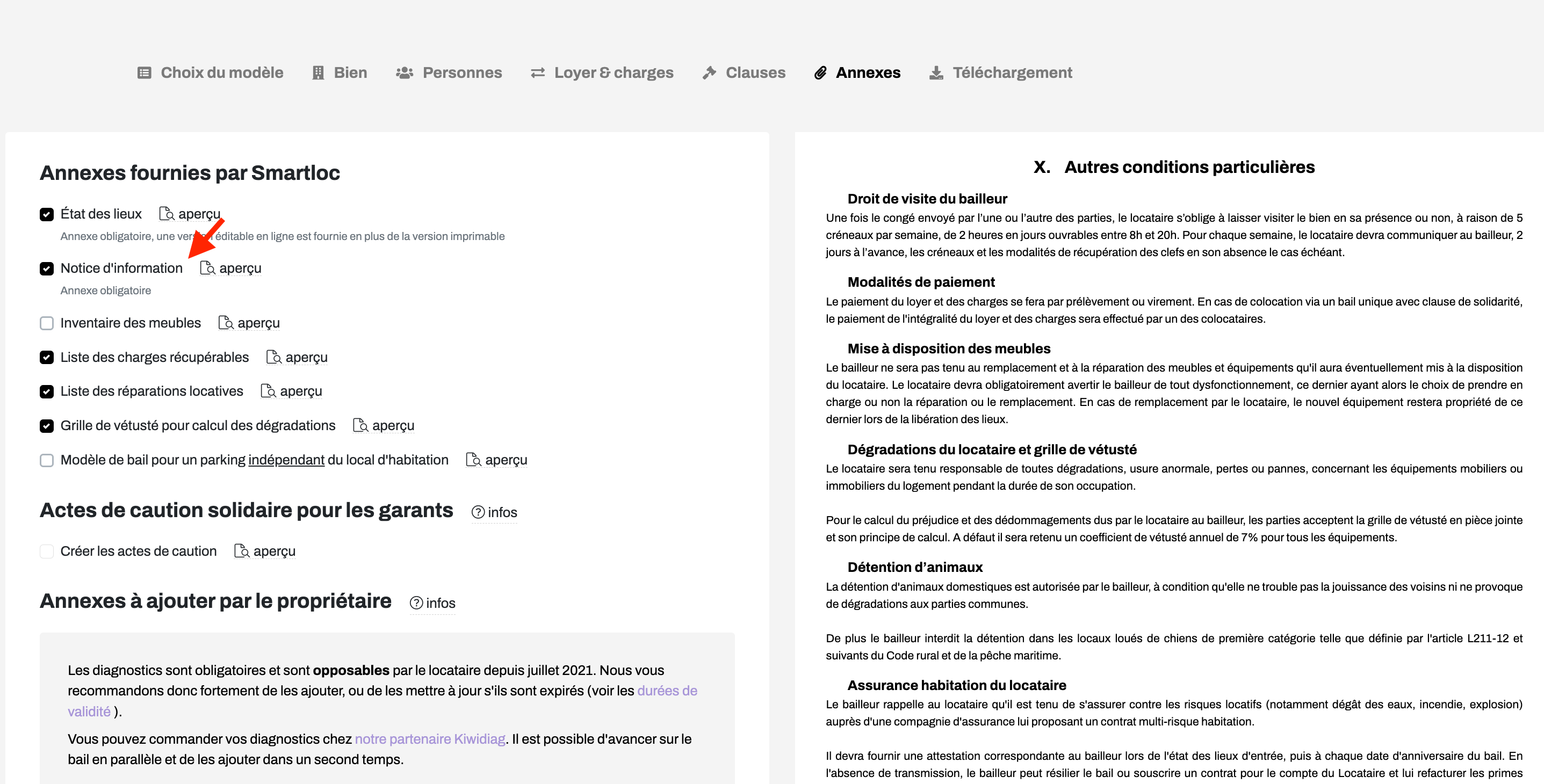Uncheck the État des lieux checkbox

pyautogui.click(x=47, y=214)
